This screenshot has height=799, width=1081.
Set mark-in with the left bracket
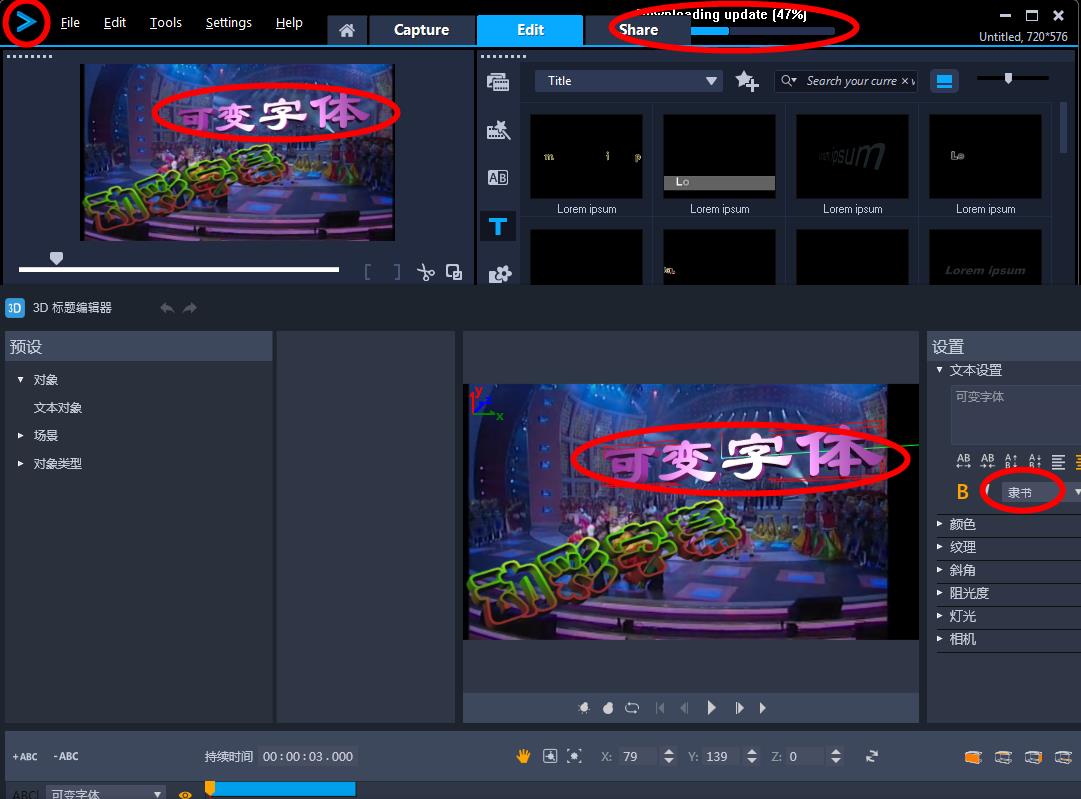(367, 272)
